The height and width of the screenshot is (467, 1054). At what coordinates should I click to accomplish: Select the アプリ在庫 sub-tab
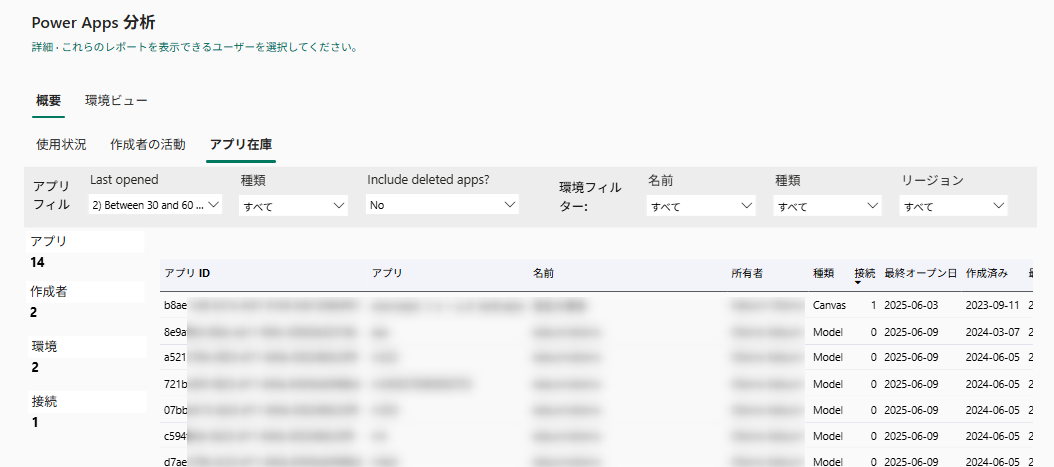(241, 144)
